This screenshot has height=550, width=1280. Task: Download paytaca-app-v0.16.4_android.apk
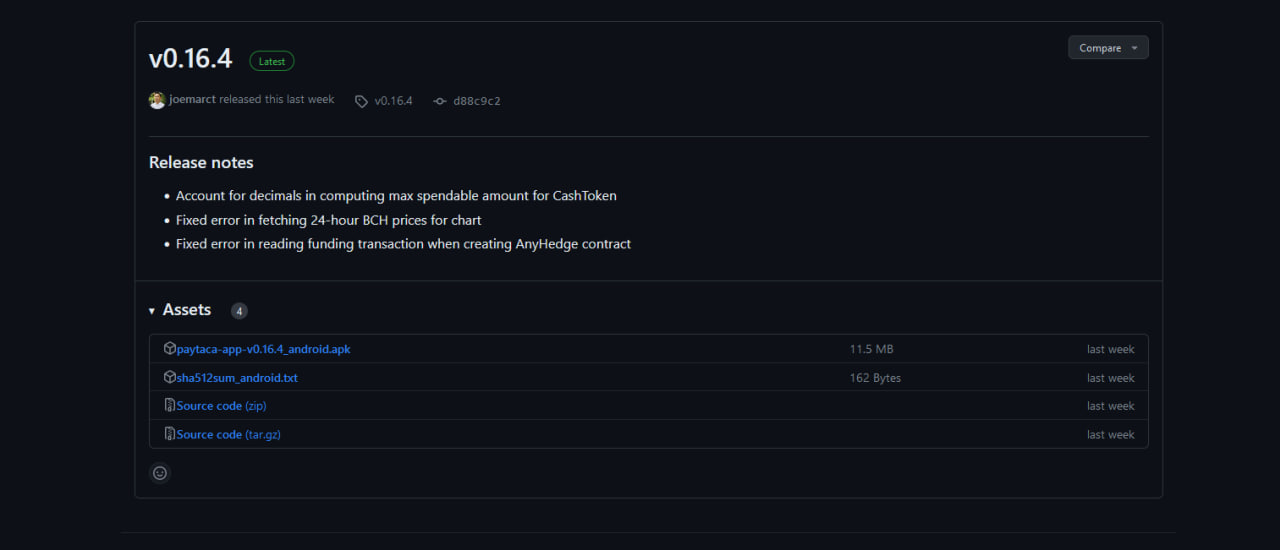coord(264,349)
